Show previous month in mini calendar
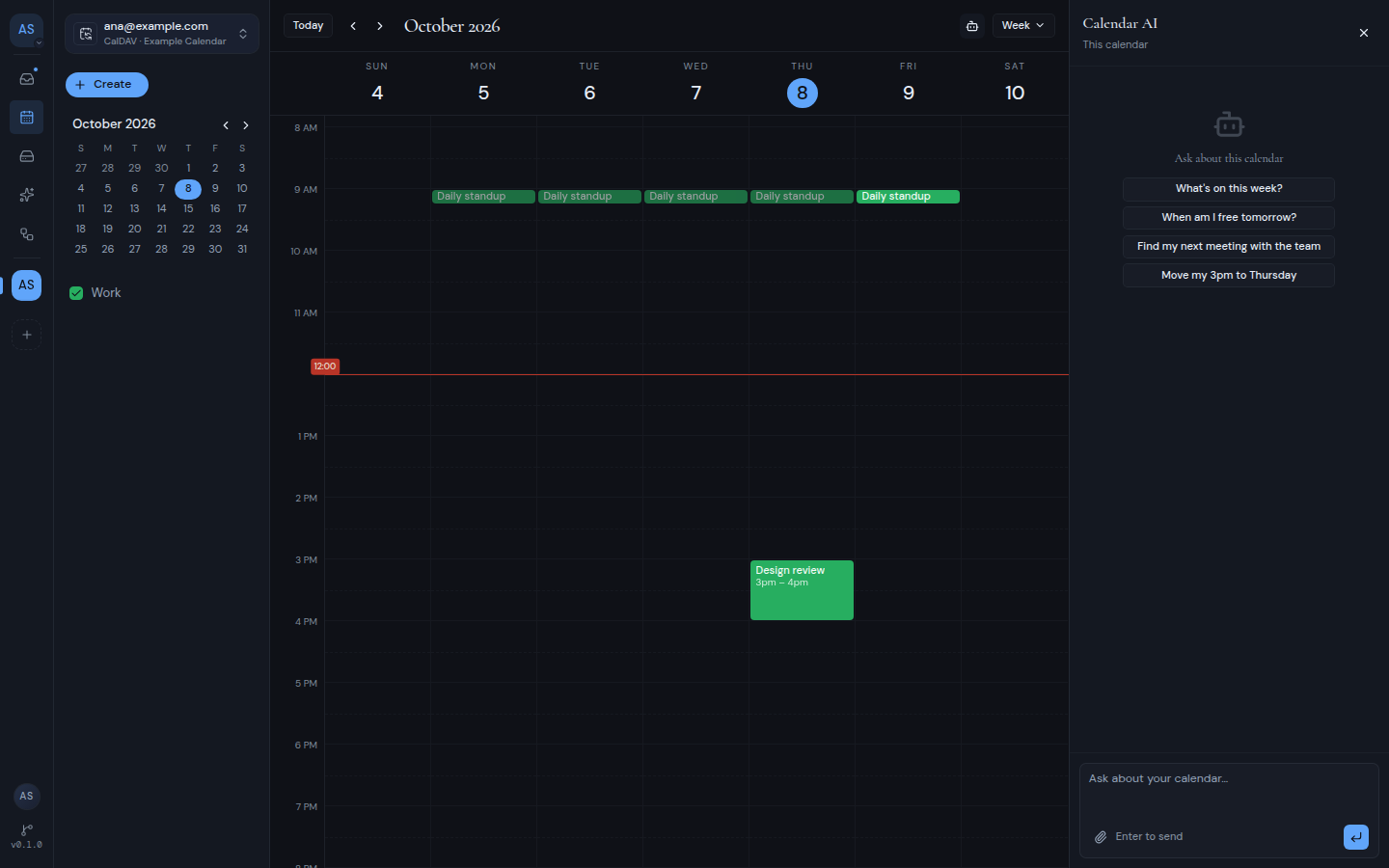1389x868 pixels. 226,125
